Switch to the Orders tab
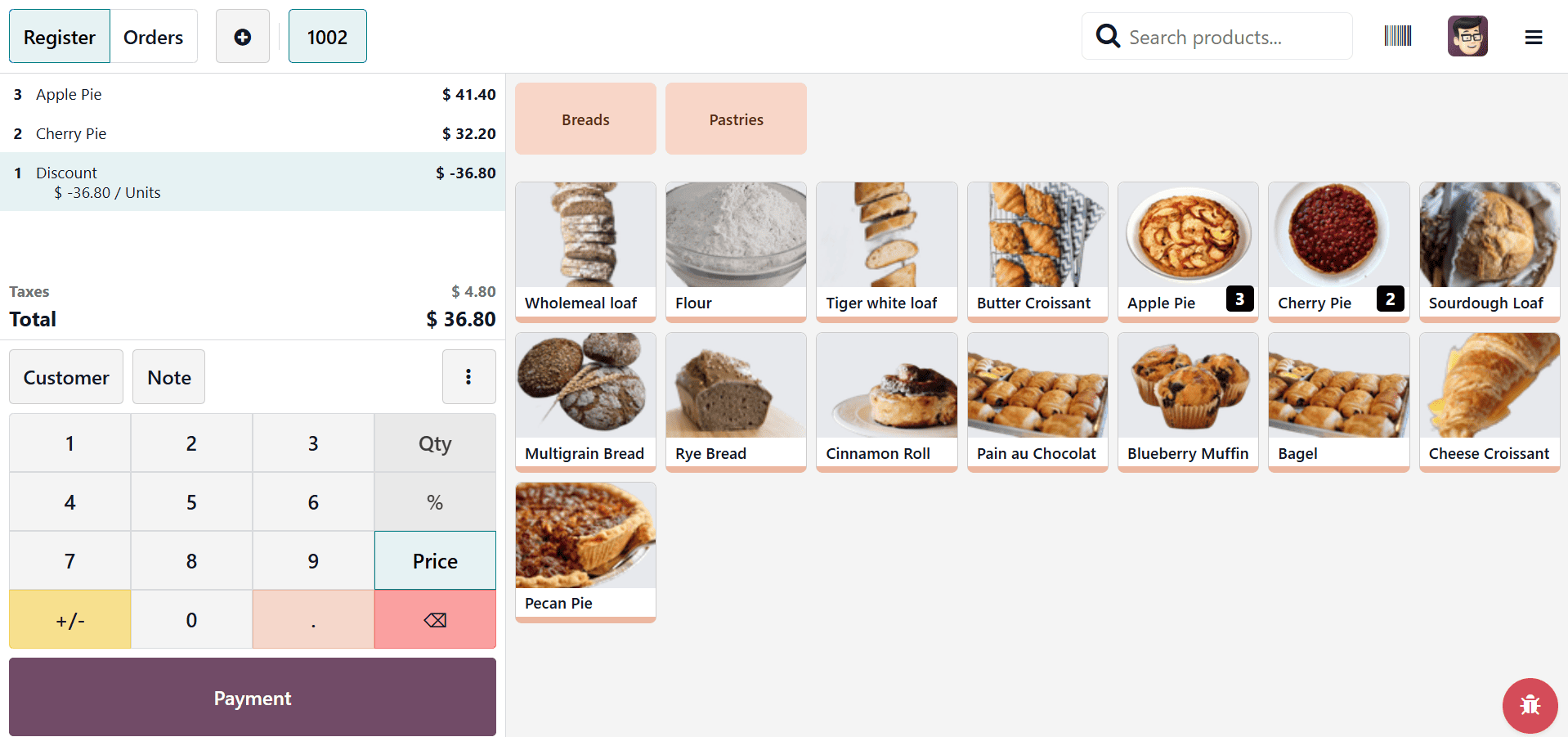The image size is (1568, 737). (x=153, y=36)
